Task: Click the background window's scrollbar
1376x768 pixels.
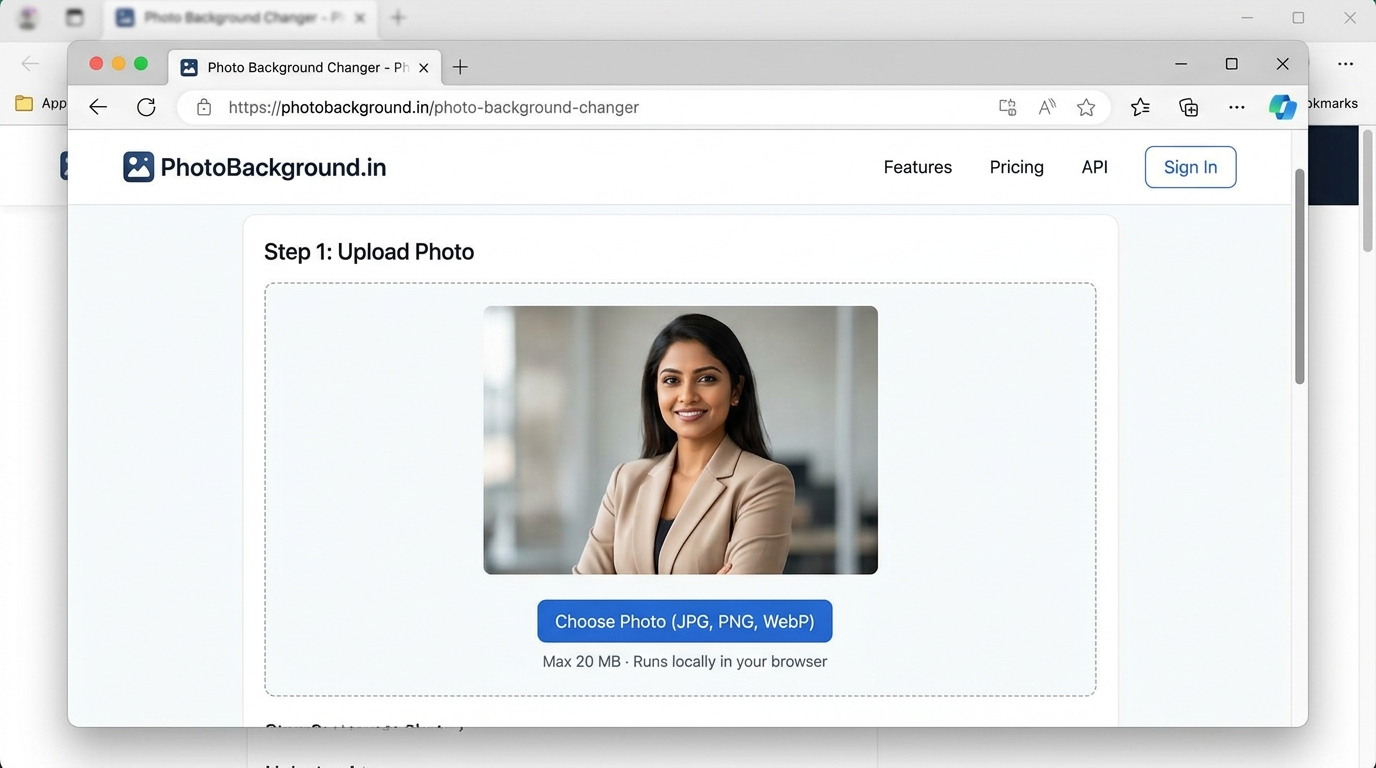Action: point(1368,190)
